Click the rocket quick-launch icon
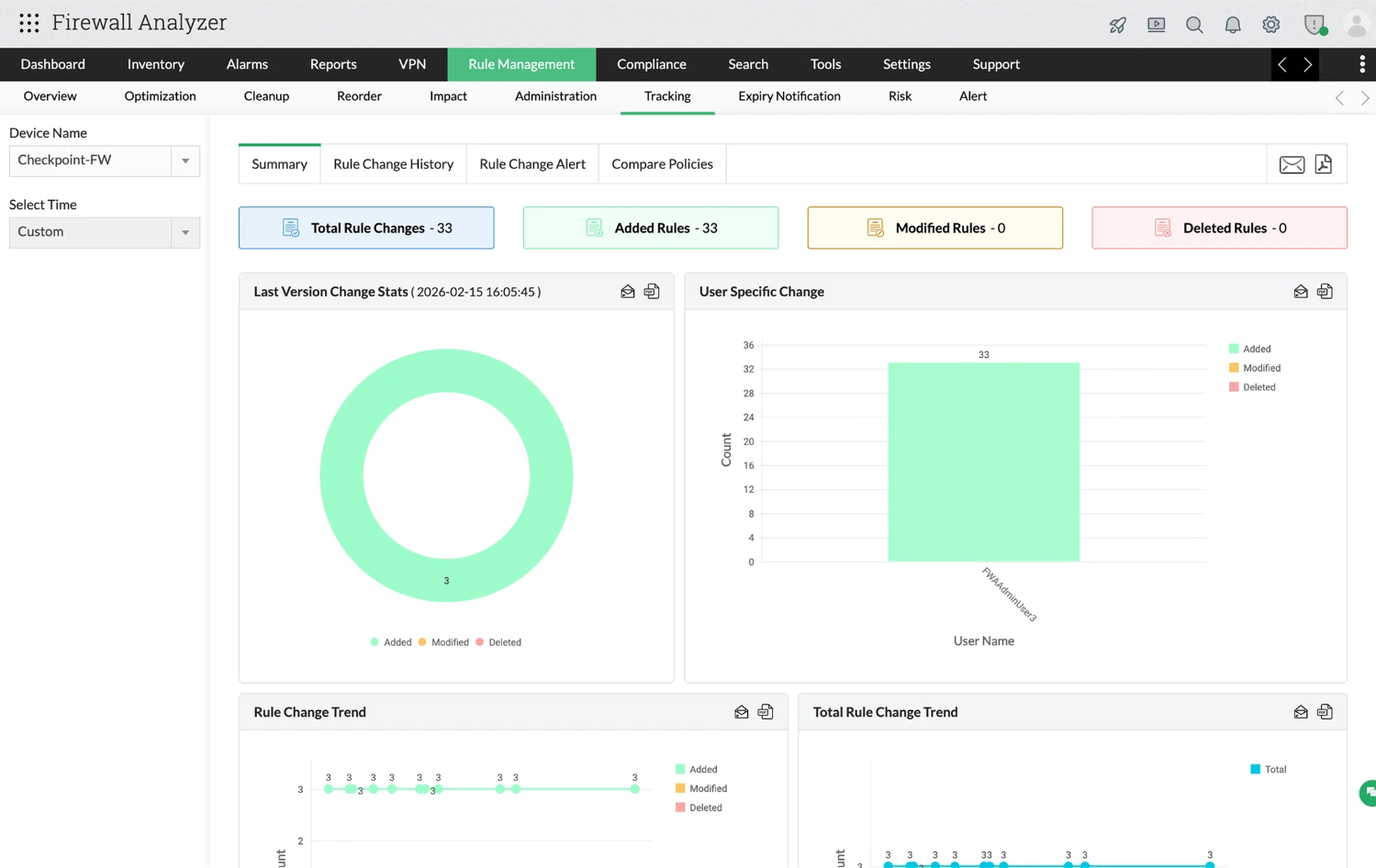The height and width of the screenshot is (868, 1376). [1117, 25]
